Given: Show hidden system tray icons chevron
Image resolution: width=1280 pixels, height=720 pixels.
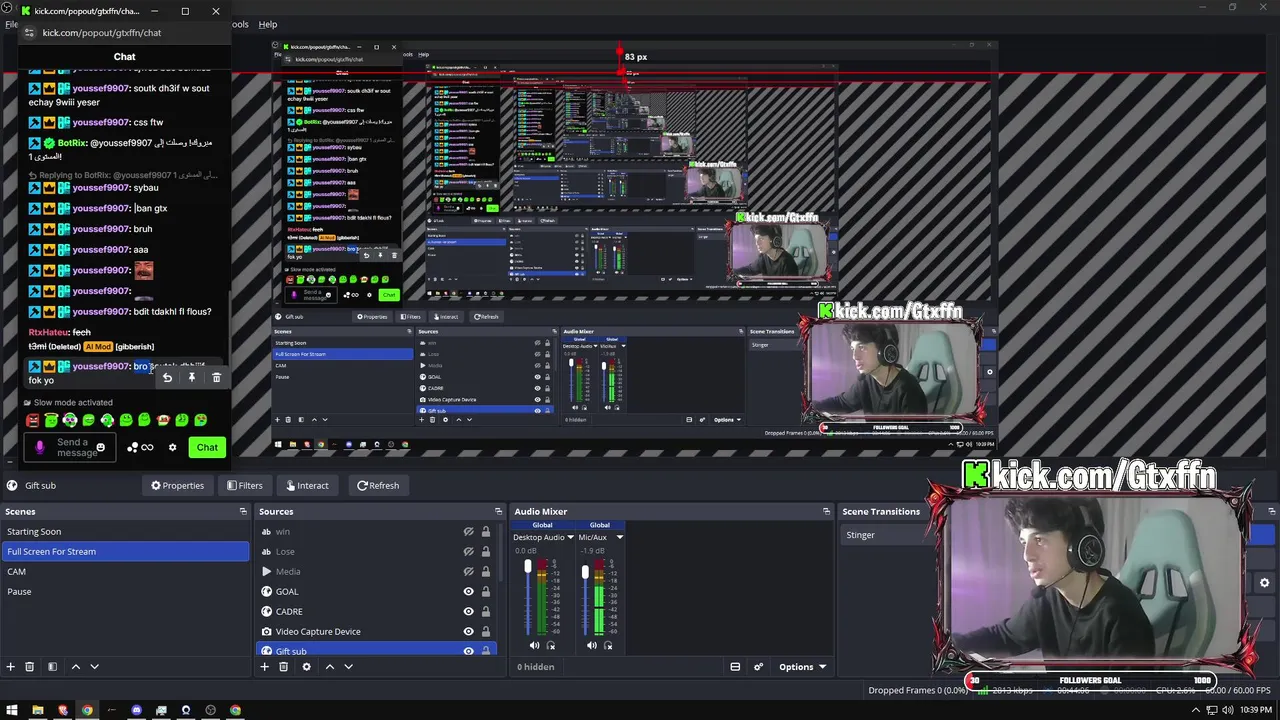Looking at the screenshot, I should click(1197, 710).
